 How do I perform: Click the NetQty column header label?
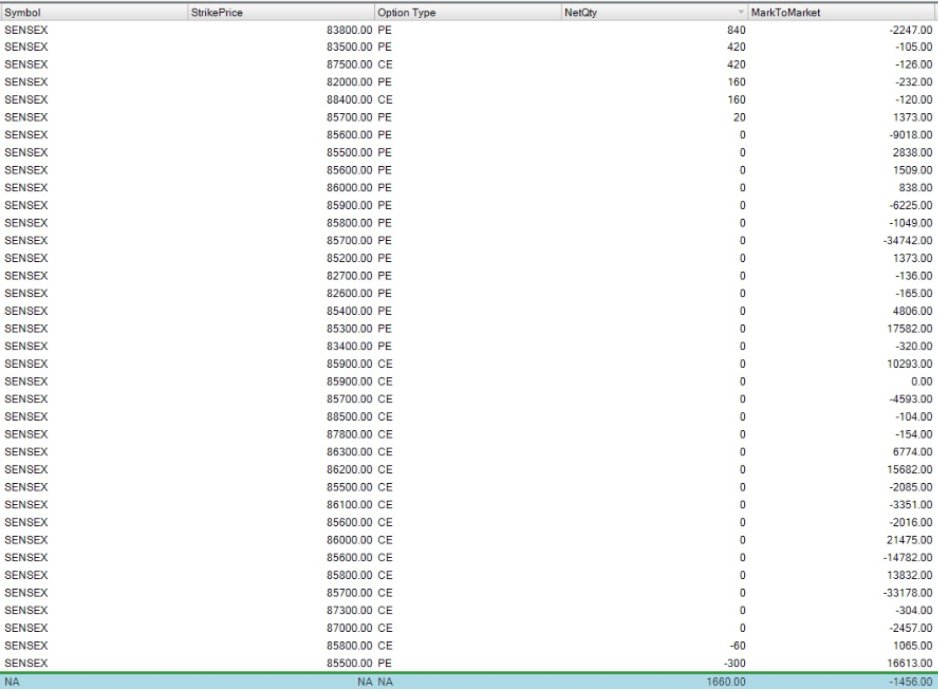click(580, 13)
